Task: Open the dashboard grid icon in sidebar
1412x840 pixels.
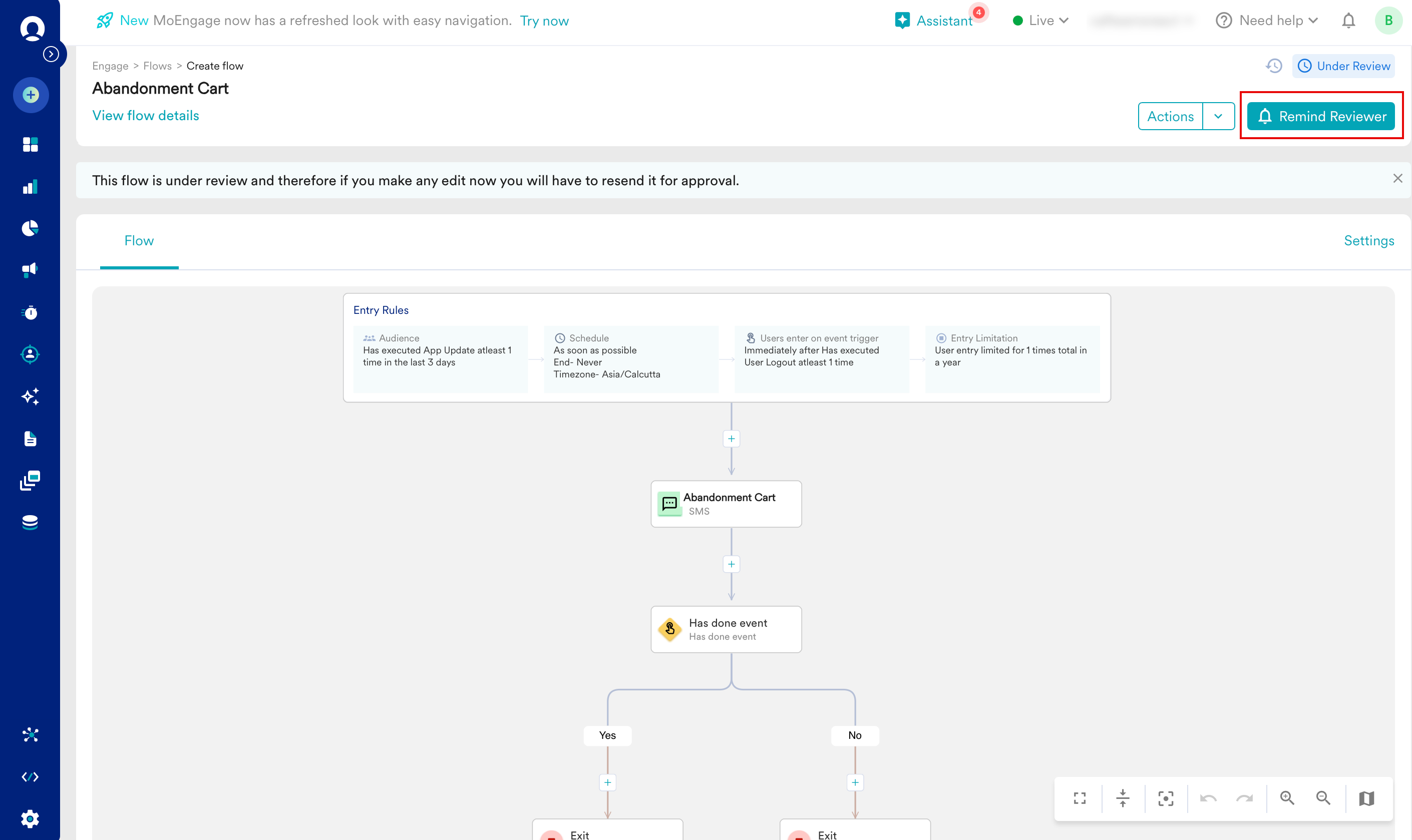Action: (x=30, y=145)
